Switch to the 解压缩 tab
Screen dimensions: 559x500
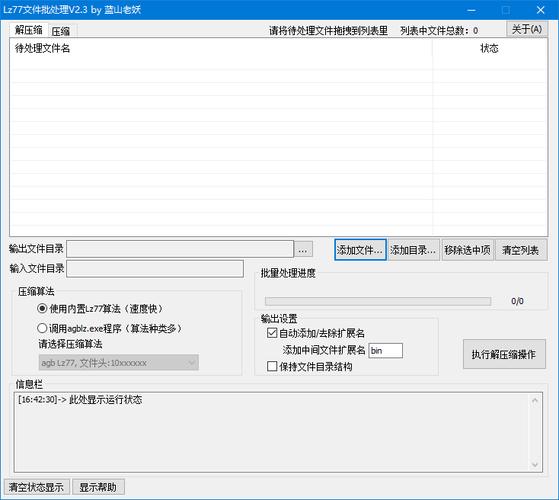pyautogui.click(x=29, y=30)
